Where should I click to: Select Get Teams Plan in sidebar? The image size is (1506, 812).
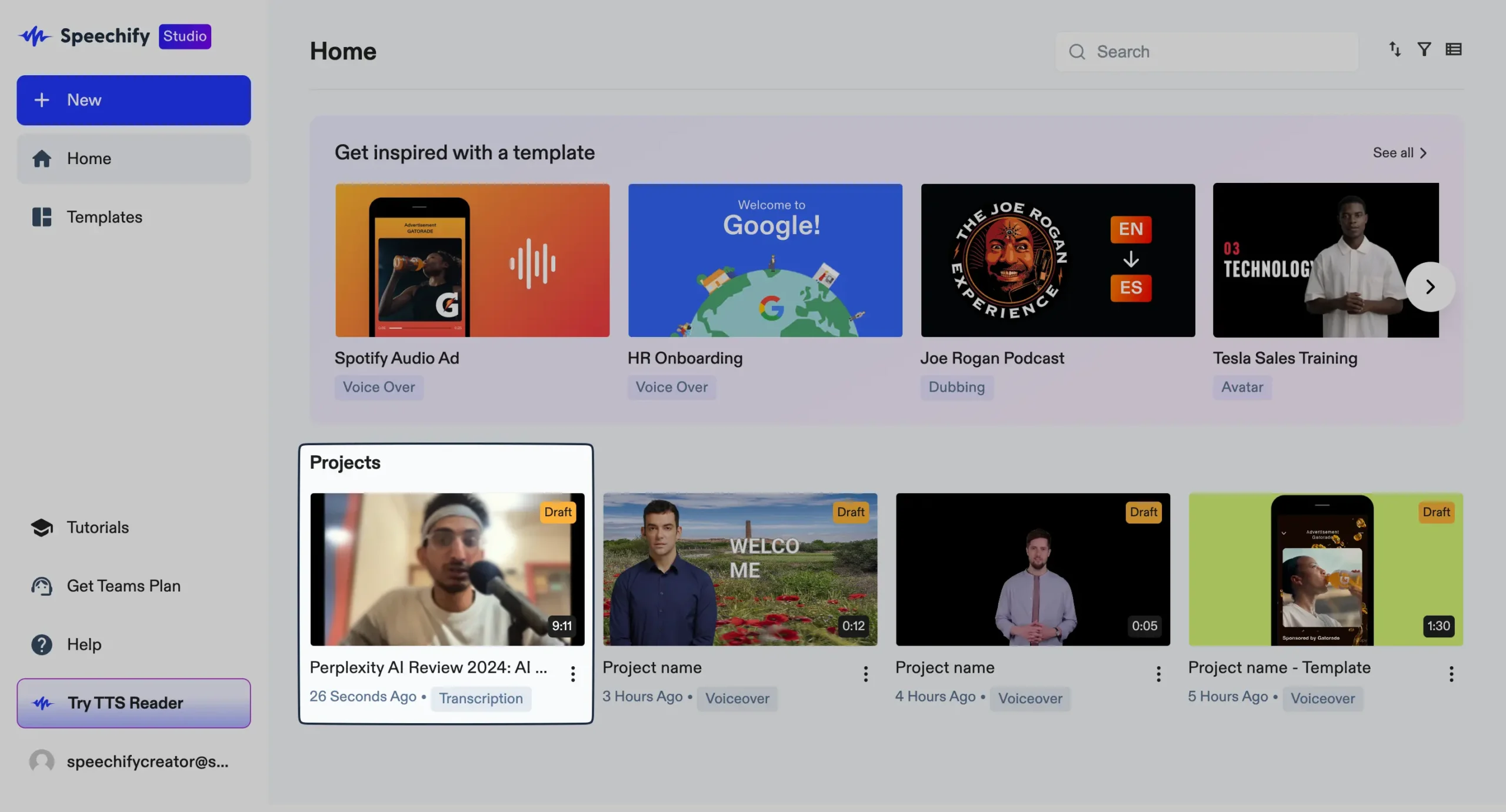tap(134, 586)
